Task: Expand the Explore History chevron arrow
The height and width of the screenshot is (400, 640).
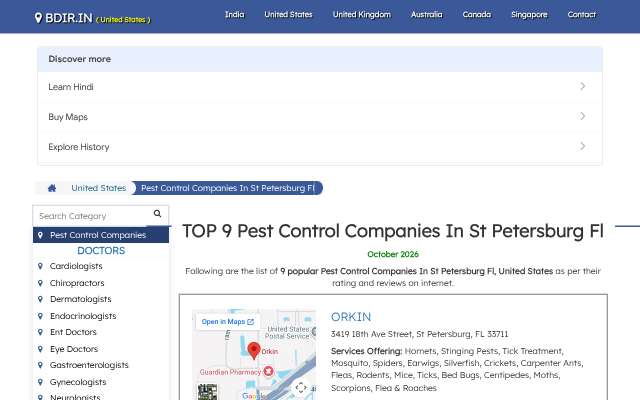Action: click(x=582, y=146)
